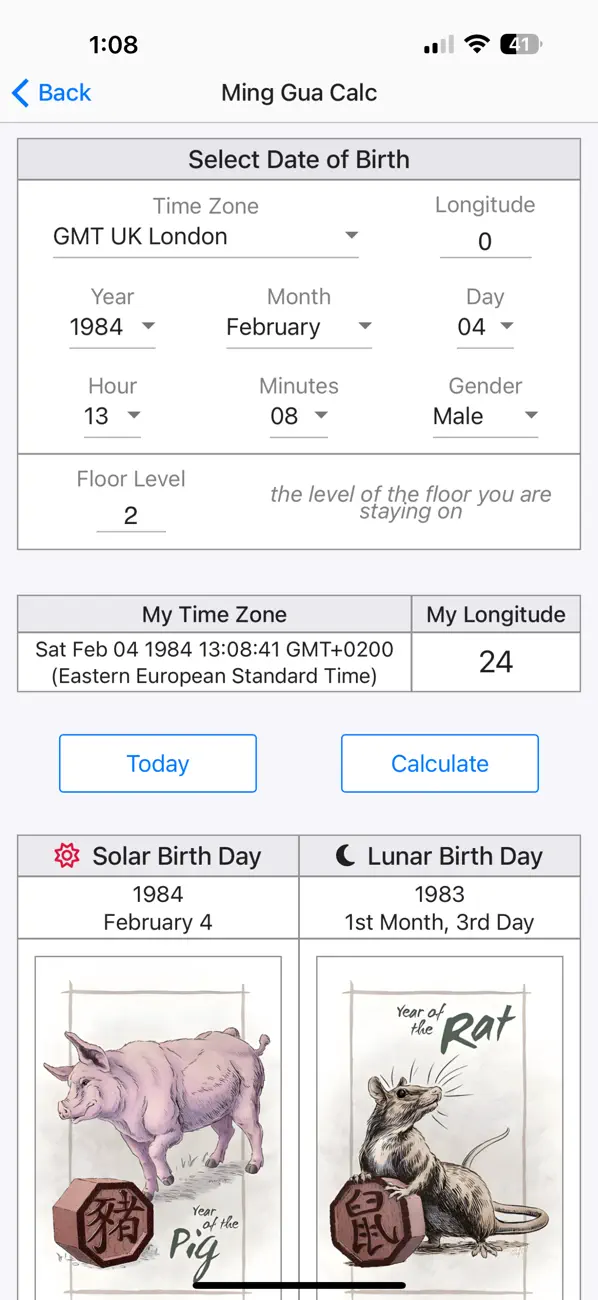Tap the Wi-Fi icon in status bar
Image resolution: width=598 pixels, height=1300 pixels.
[476, 43]
